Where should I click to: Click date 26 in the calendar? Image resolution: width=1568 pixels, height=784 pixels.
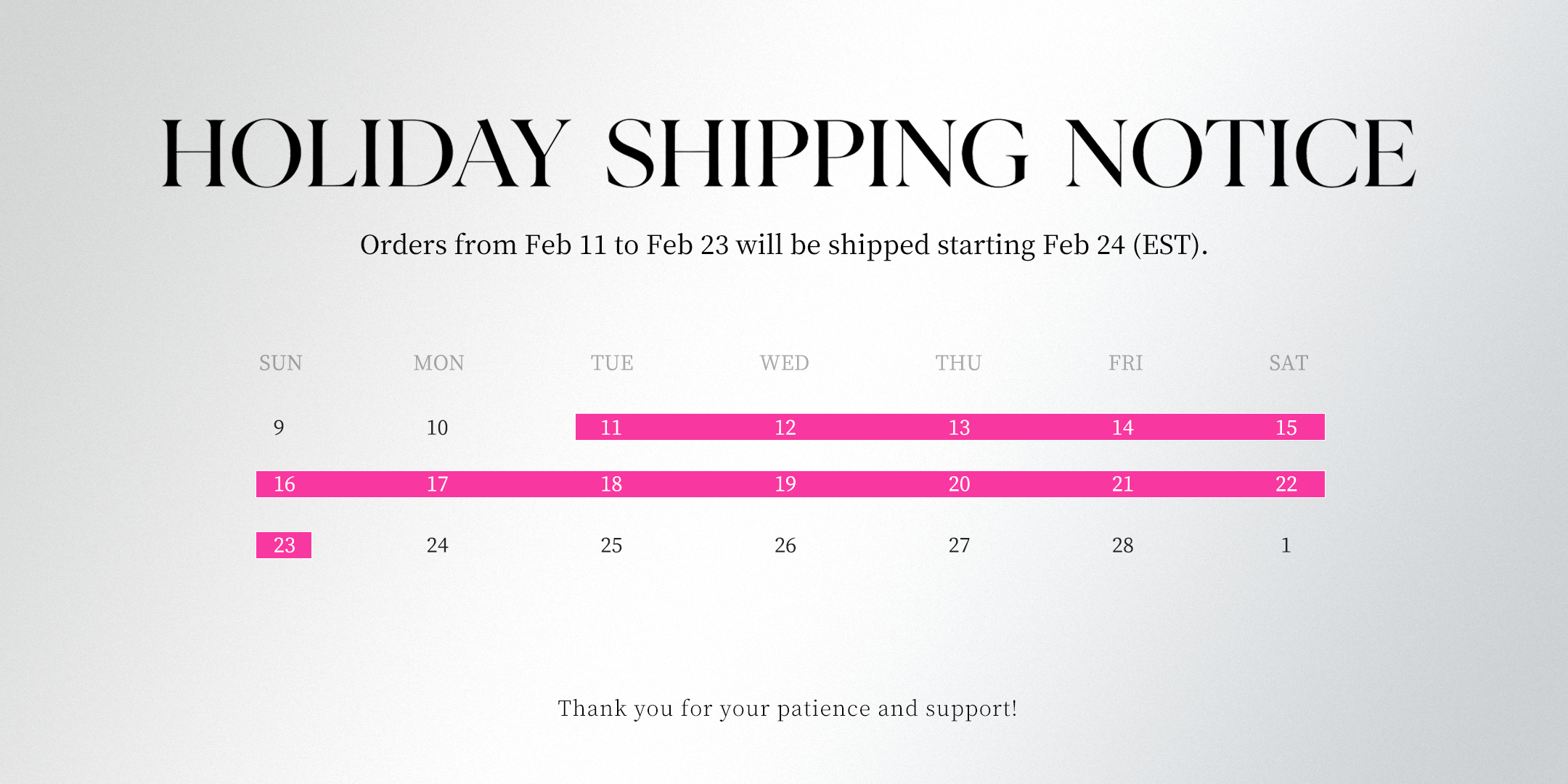[785, 545]
